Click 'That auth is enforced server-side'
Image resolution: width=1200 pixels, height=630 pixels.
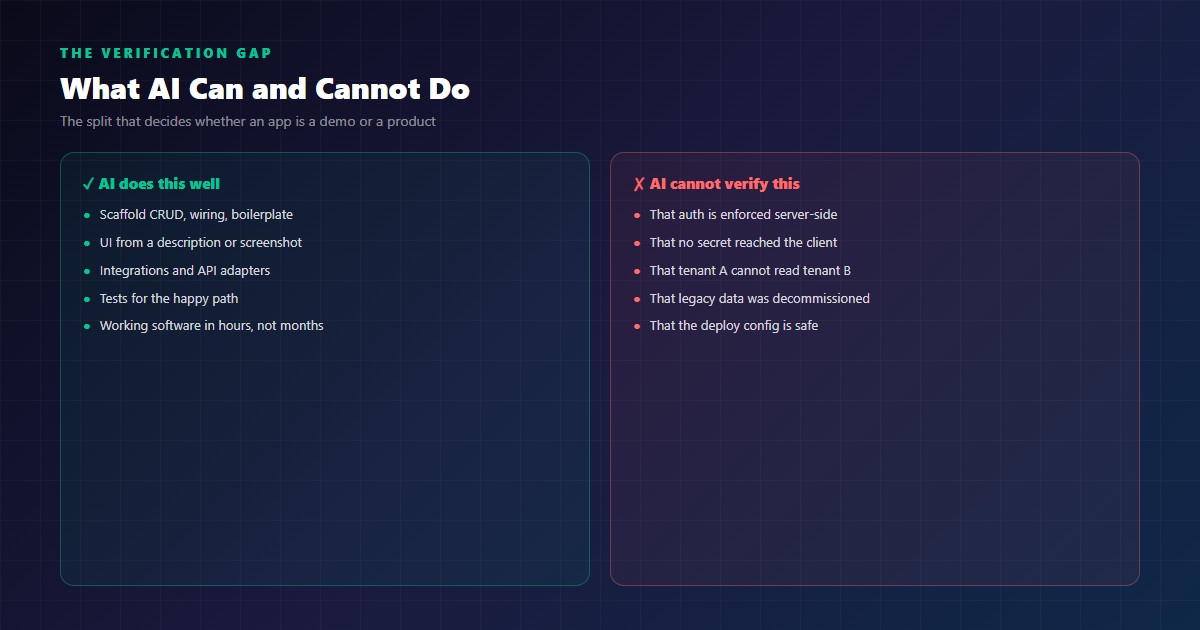(744, 215)
